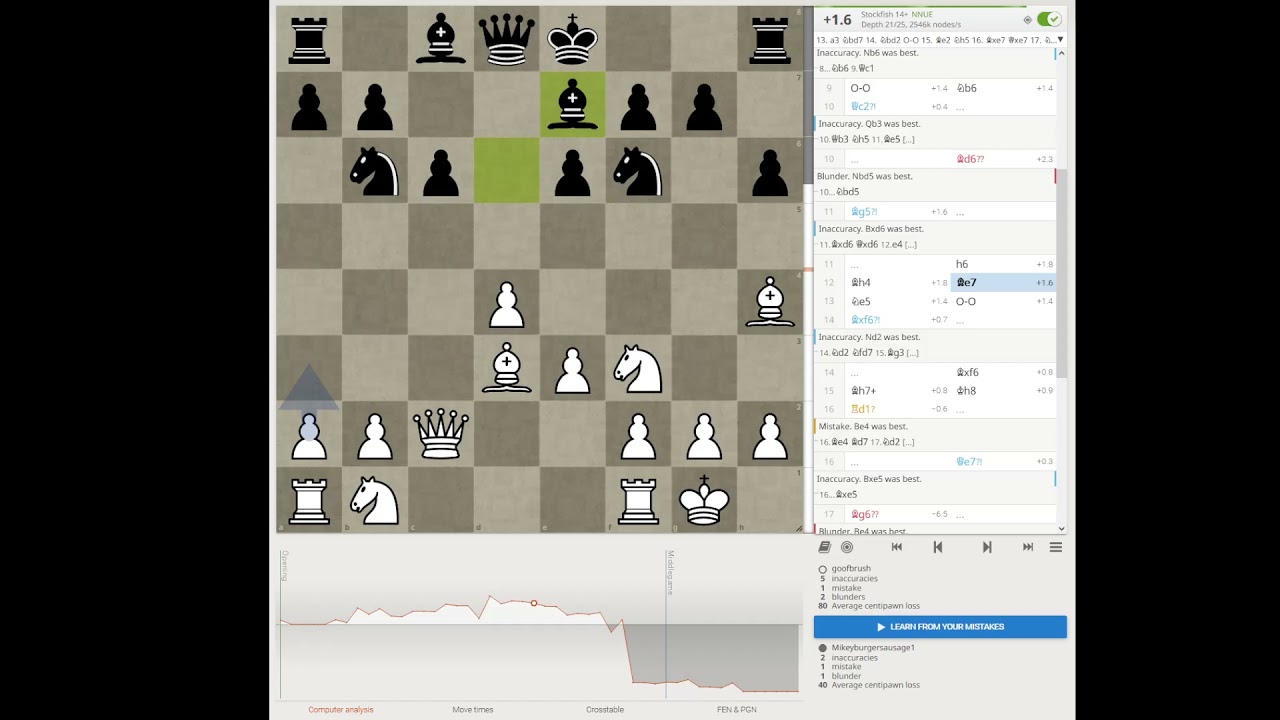Screen dimensions: 1280x720
Task: Select the white rook on f1
Action: coord(638,500)
